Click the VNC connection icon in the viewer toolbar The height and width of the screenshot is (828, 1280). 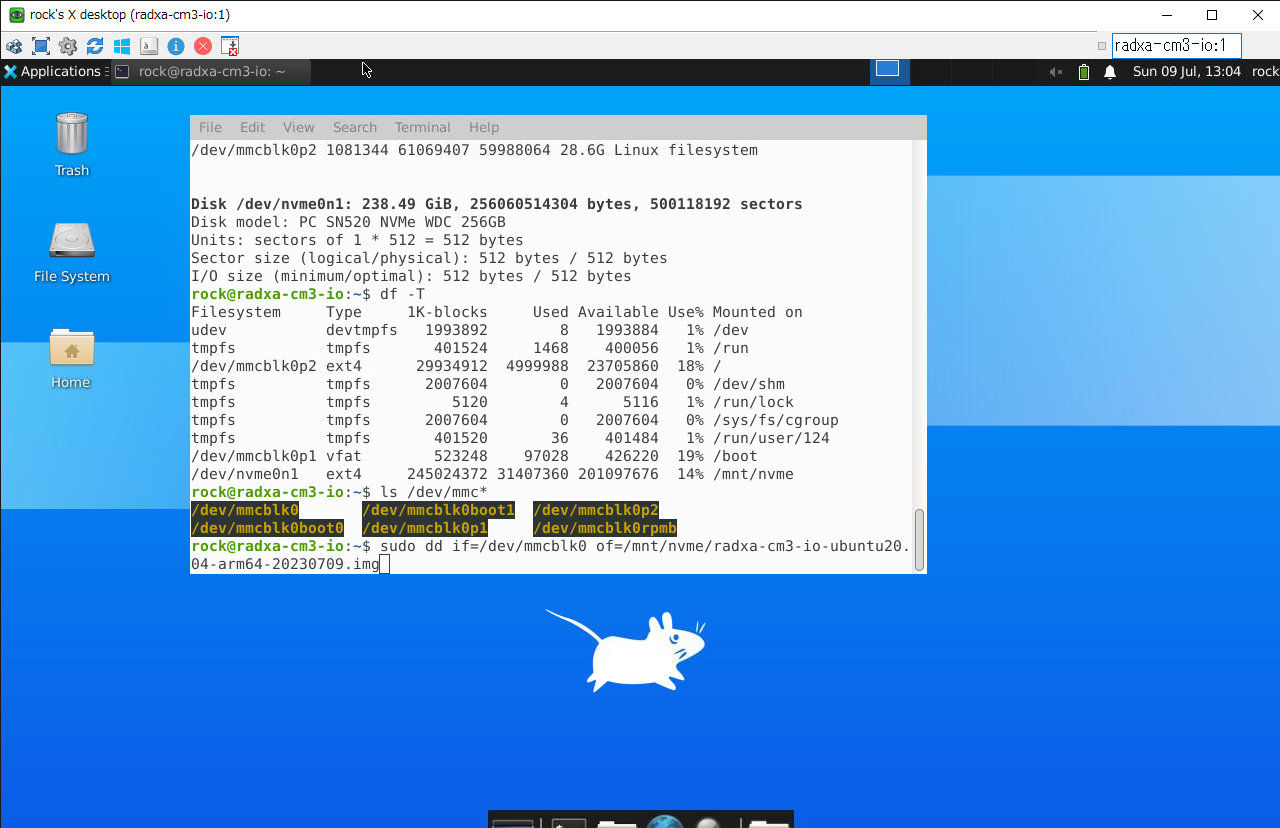tap(14, 46)
